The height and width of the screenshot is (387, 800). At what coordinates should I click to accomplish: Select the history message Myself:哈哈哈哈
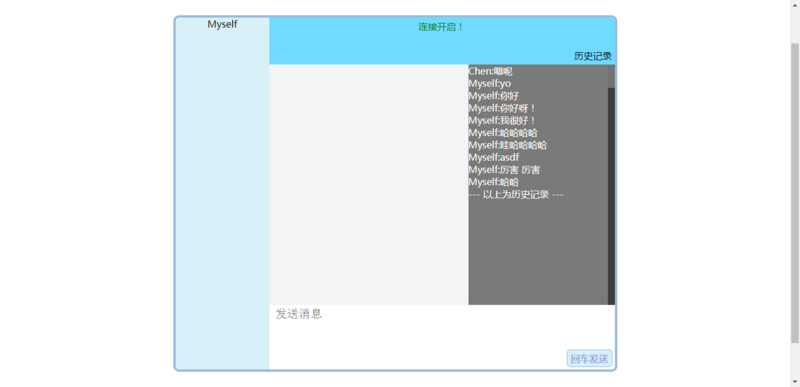pyautogui.click(x=503, y=133)
